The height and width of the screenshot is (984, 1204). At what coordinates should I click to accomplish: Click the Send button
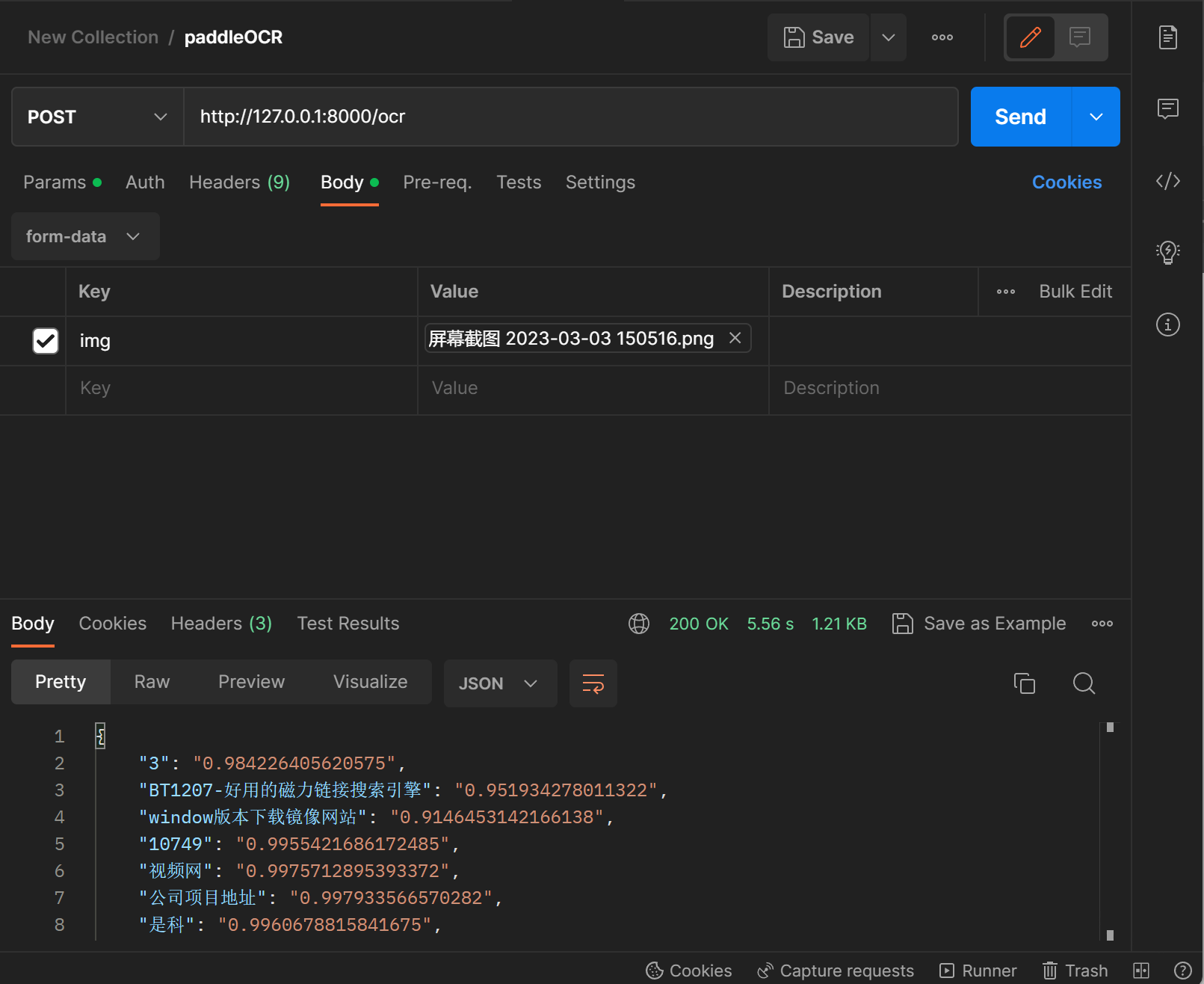click(1019, 117)
